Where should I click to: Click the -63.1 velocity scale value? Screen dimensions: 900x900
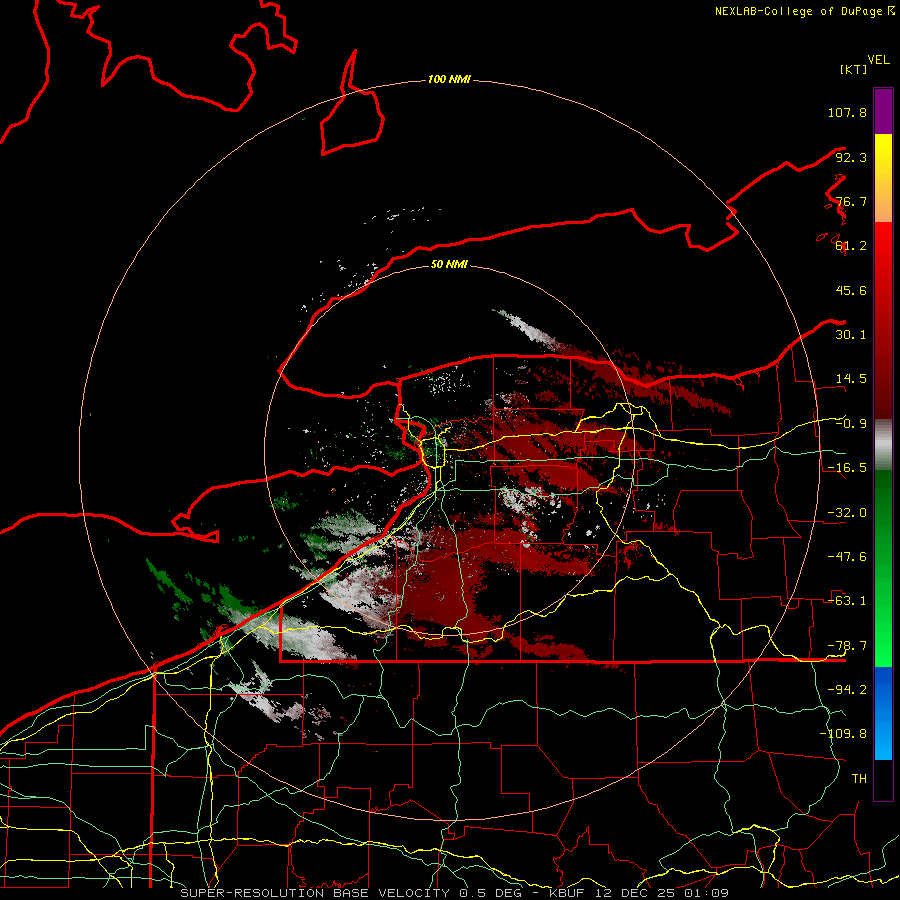click(x=847, y=601)
